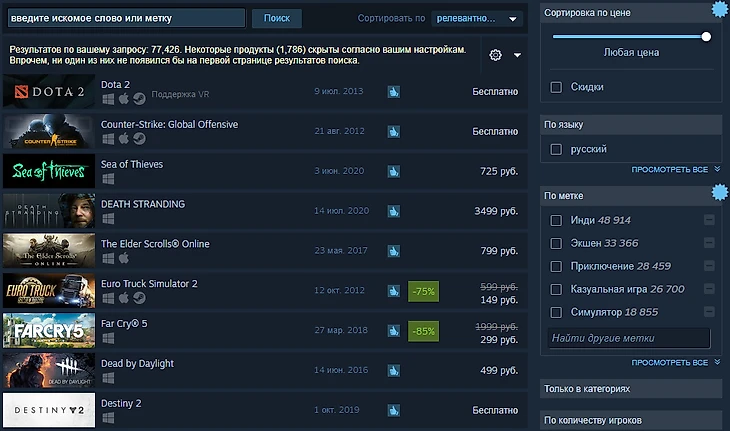
Task: Click the SteamOS icon under Dota 2
Action: tap(139, 99)
